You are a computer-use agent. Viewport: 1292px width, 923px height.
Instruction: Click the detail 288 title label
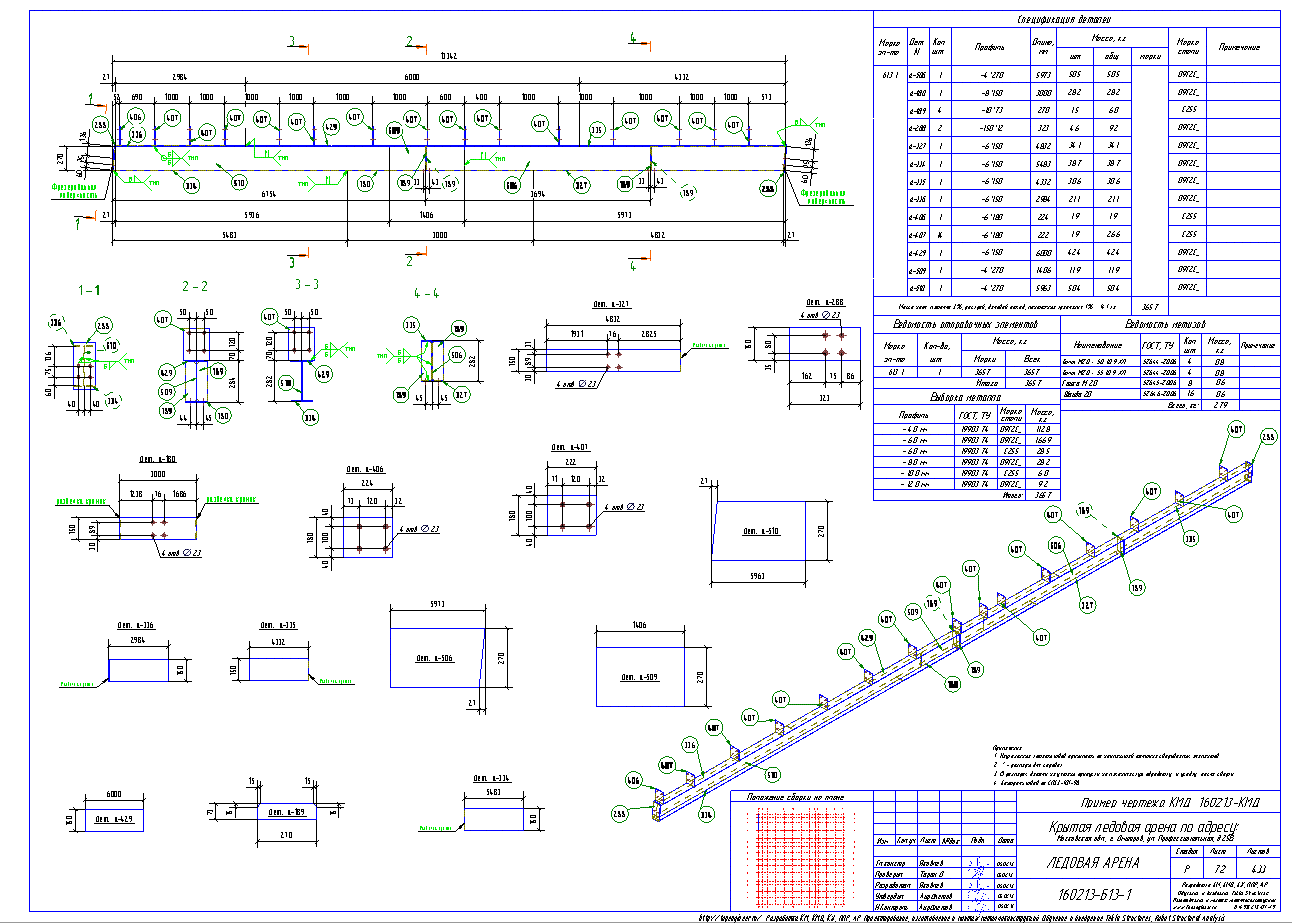[x=824, y=301]
